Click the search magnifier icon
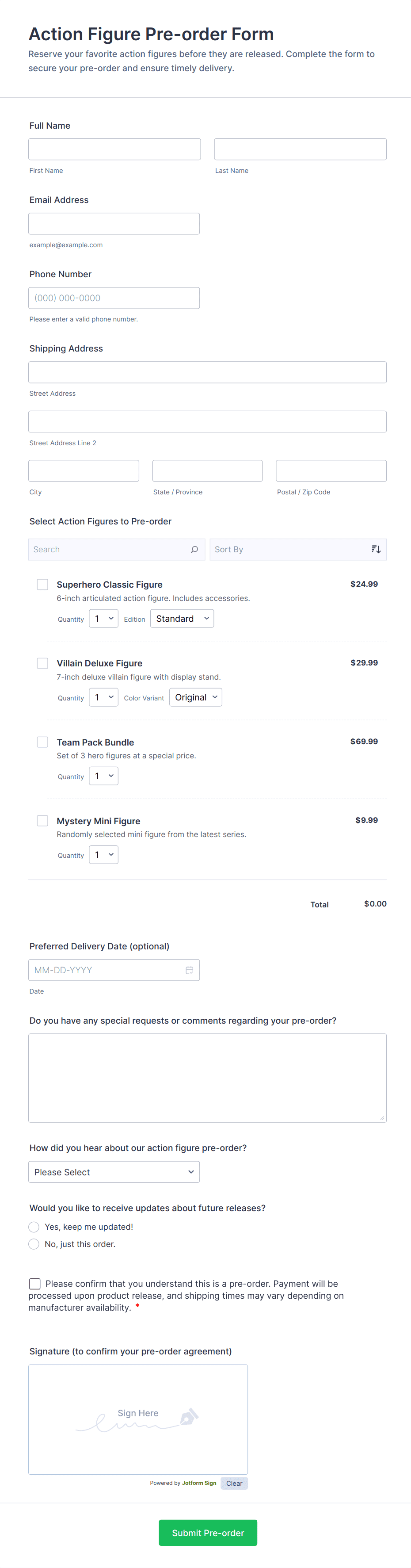The image size is (411, 1568). click(x=194, y=550)
